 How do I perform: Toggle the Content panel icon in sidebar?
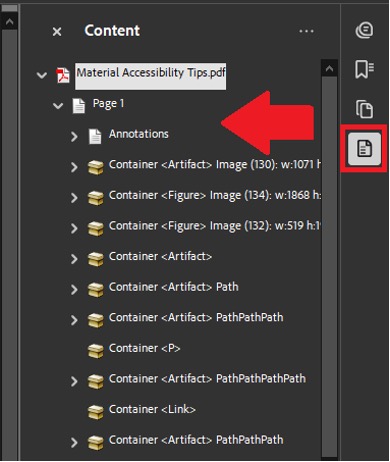click(x=364, y=149)
